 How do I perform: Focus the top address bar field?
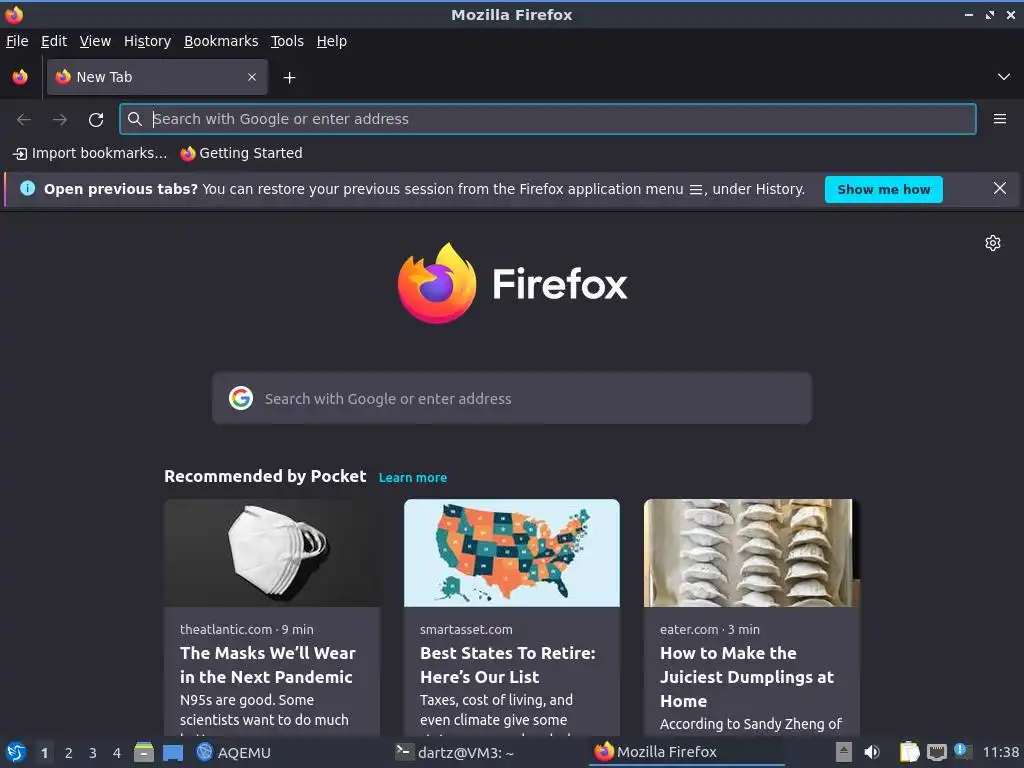coord(547,119)
